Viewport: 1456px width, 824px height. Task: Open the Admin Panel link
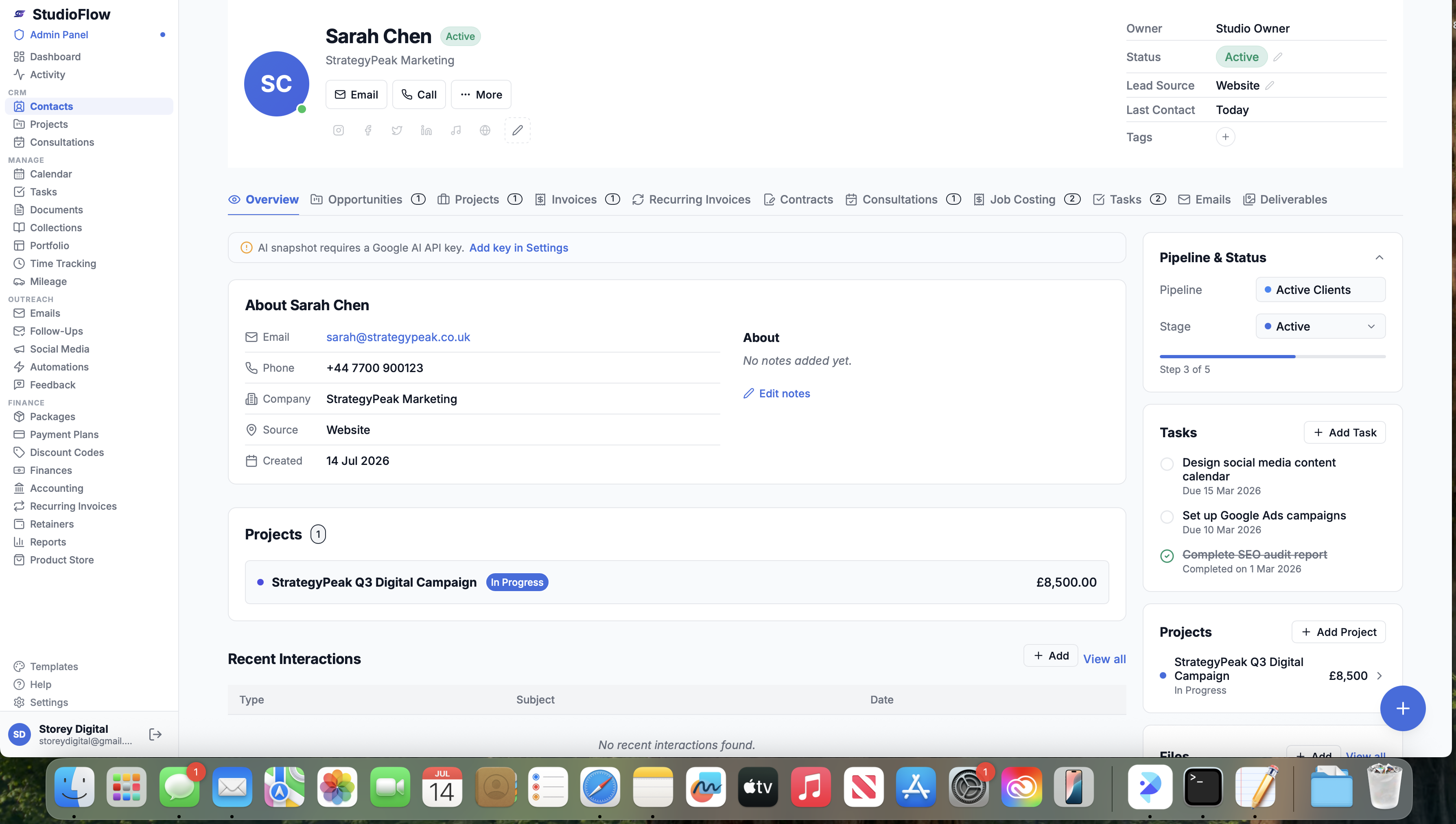(59, 35)
